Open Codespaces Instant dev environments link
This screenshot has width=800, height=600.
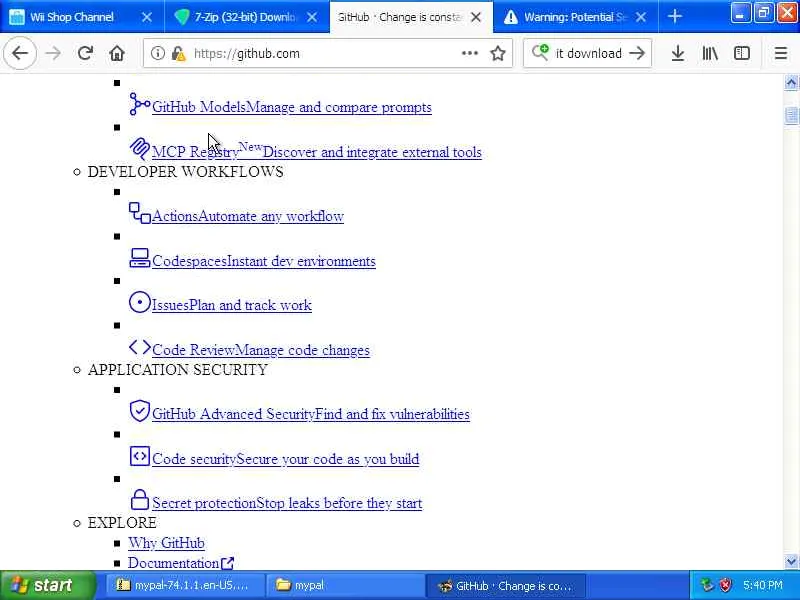[x=264, y=261]
